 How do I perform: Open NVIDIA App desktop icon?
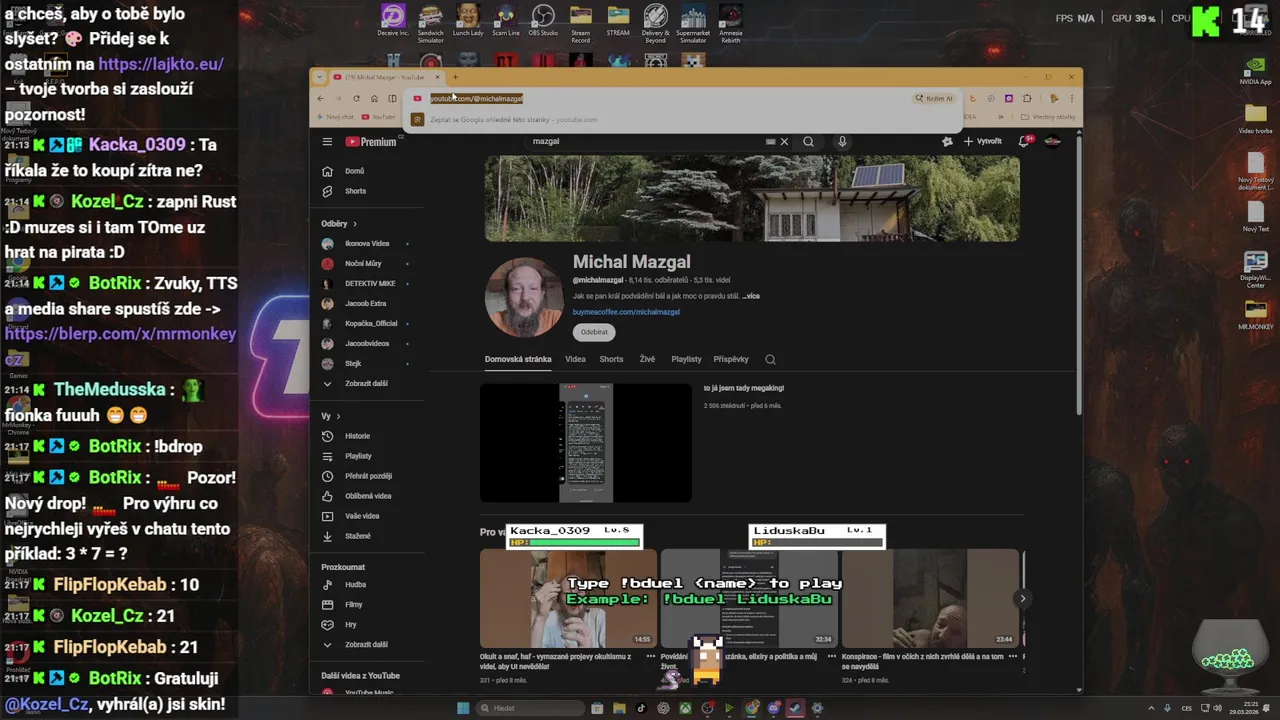(x=1255, y=70)
